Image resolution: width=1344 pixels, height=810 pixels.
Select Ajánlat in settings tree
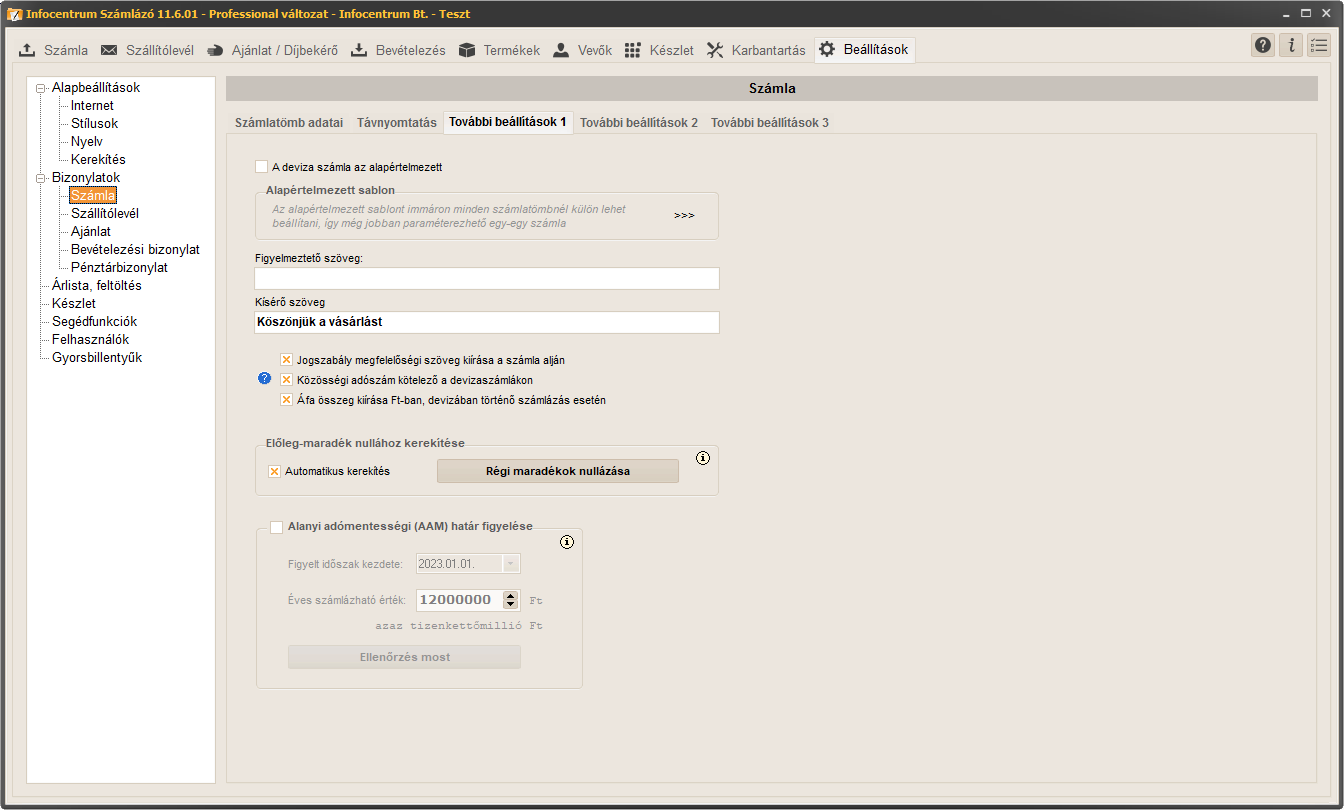91,232
